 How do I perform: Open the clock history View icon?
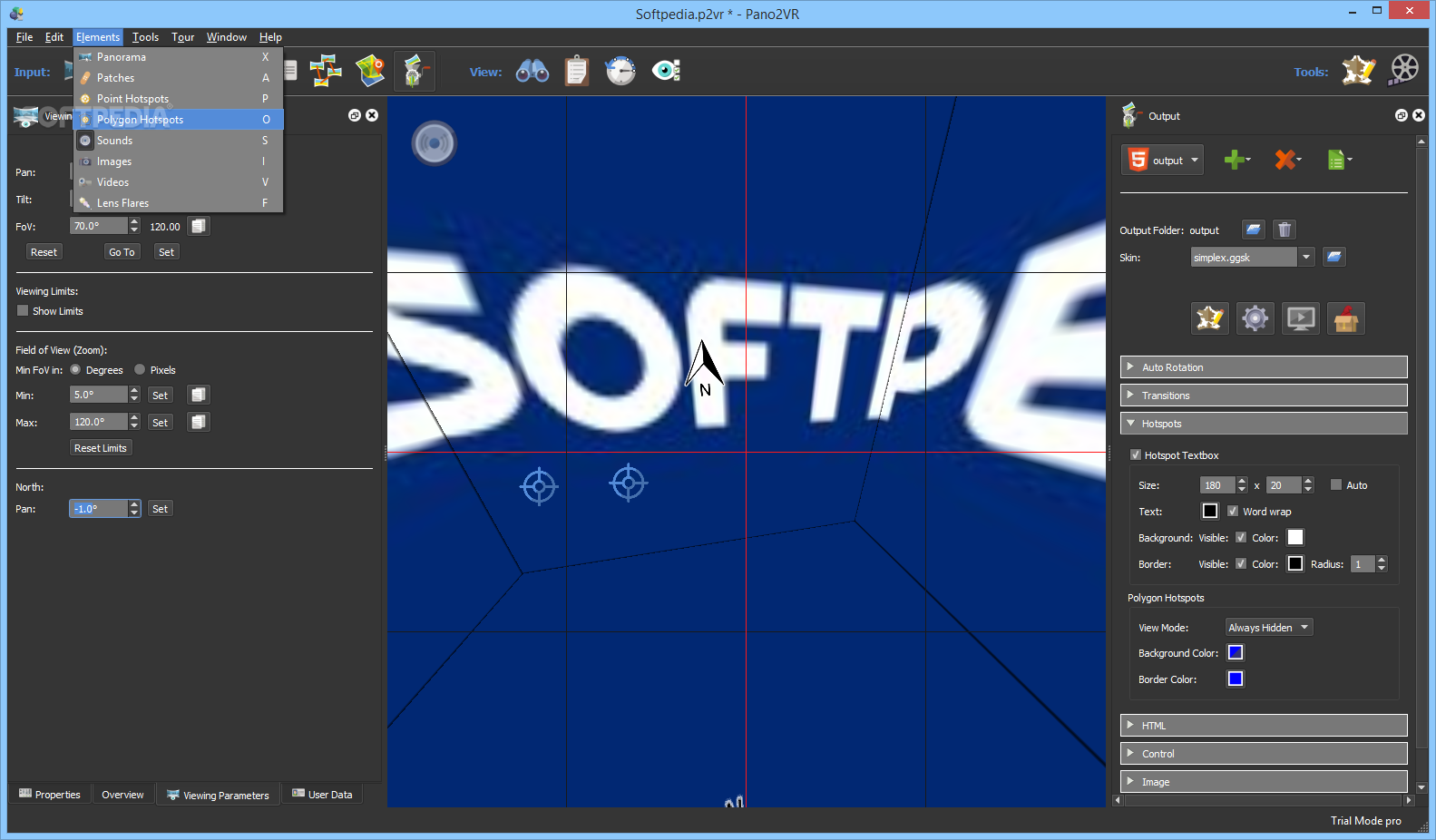click(620, 71)
